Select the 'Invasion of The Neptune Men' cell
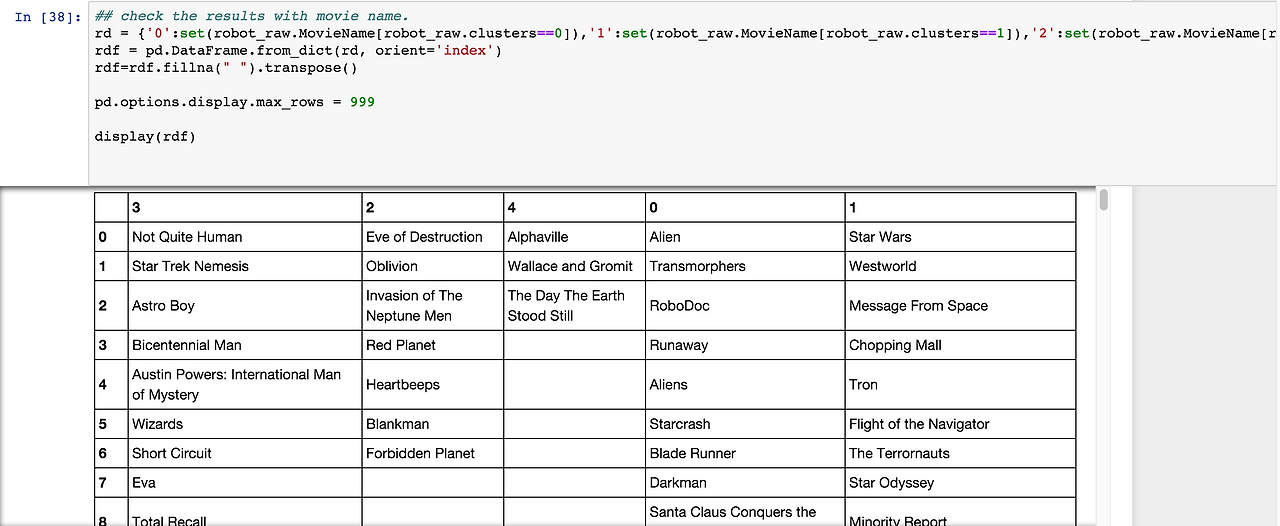This screenshot has height=526, width=1280. coord(433,305)
